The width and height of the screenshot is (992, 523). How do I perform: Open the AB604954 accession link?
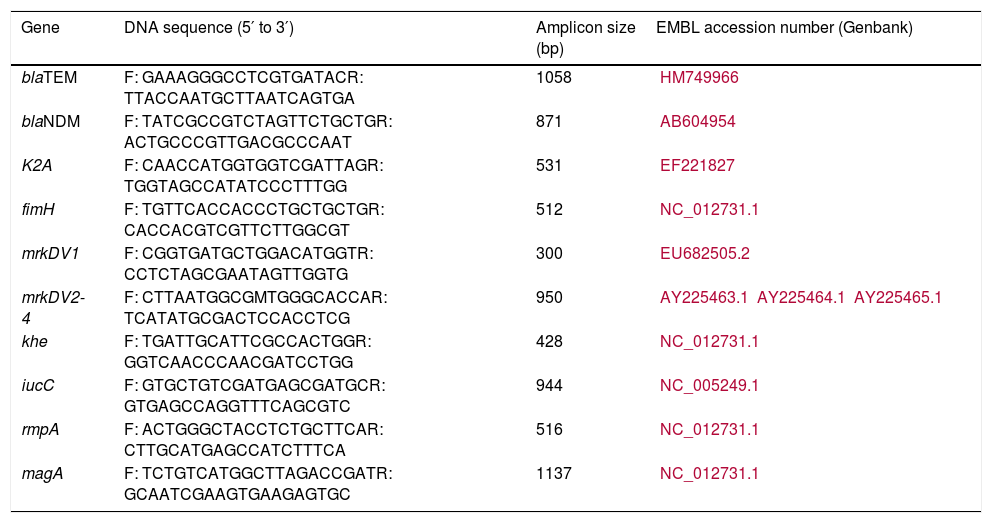pyautogui.click(x=697, y=121)
